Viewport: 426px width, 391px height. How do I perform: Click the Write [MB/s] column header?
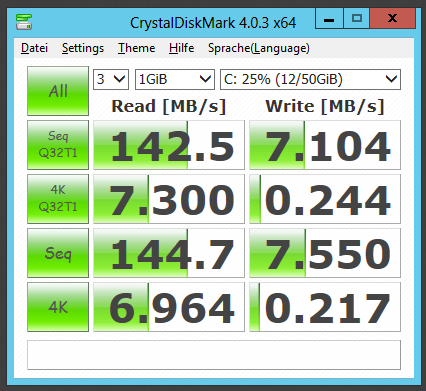coord(325,106)
